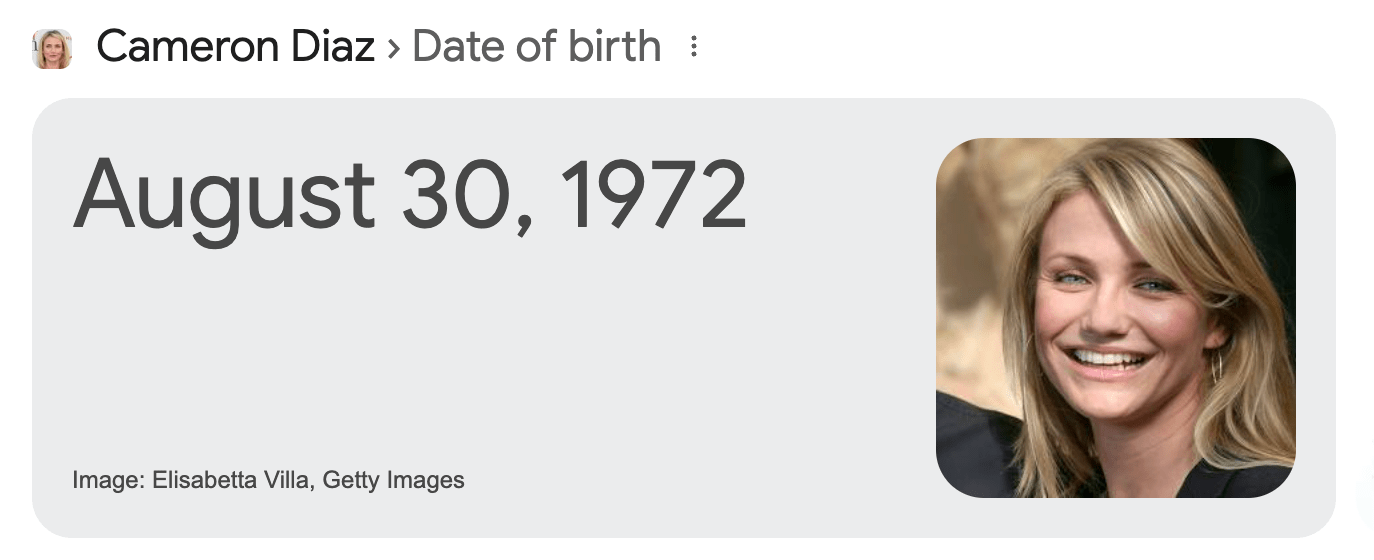Viewport: 1374px width, 560px height.
Task: Select the Date of birth breadcrumb label
Action: coord(537,46)
